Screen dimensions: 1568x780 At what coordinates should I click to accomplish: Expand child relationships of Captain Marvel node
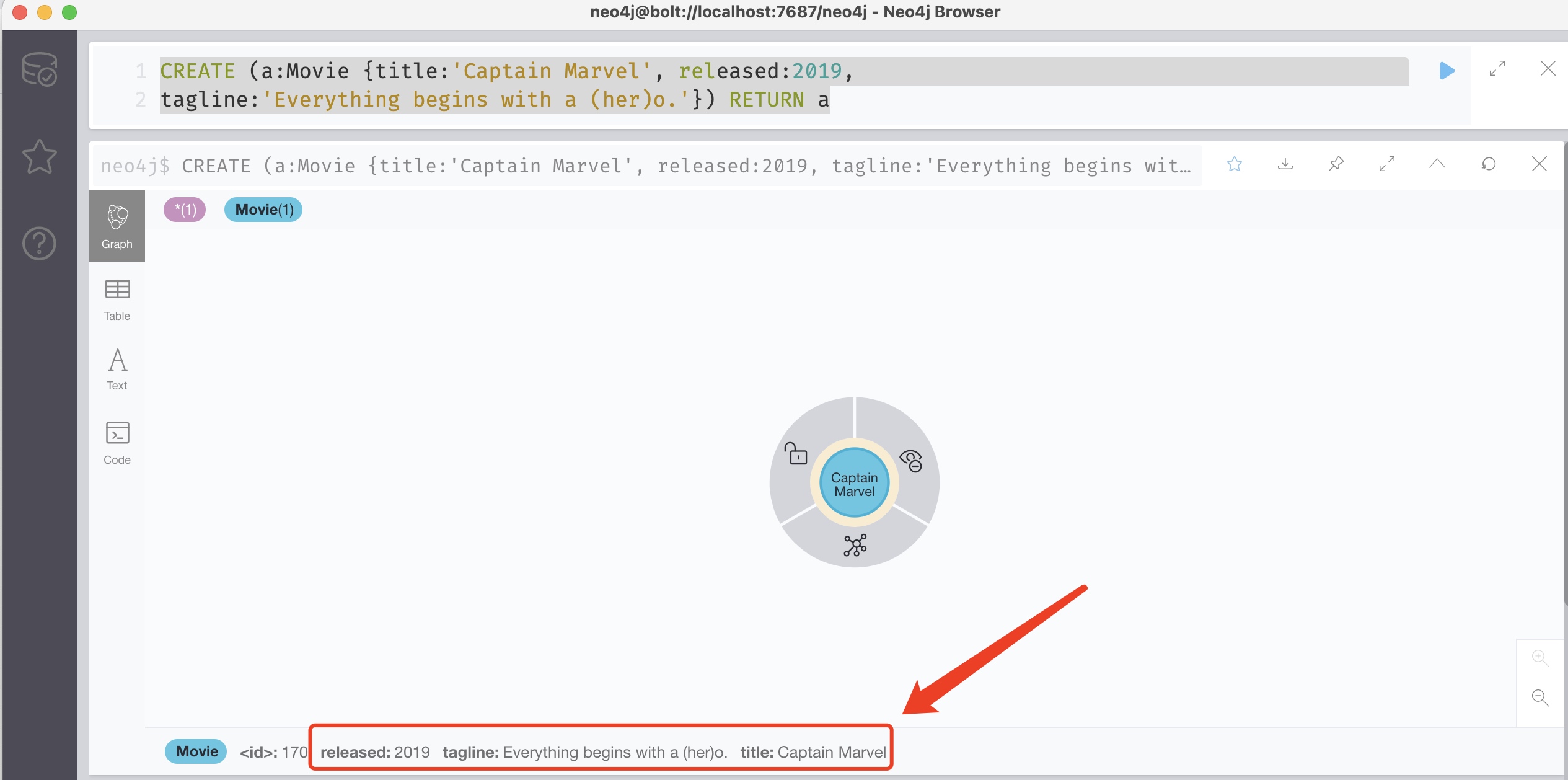855,545
